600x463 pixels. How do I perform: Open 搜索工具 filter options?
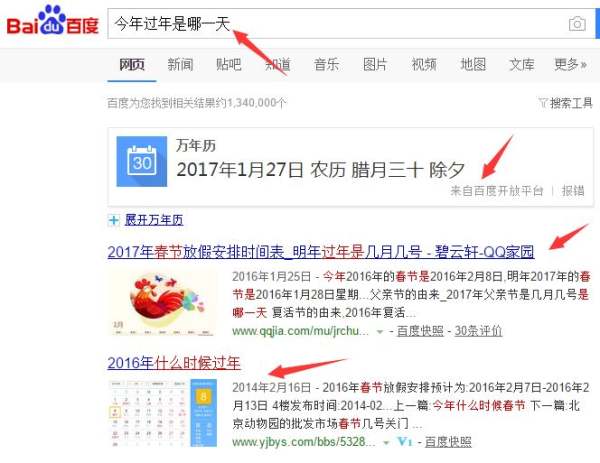(x=566, y=103)
